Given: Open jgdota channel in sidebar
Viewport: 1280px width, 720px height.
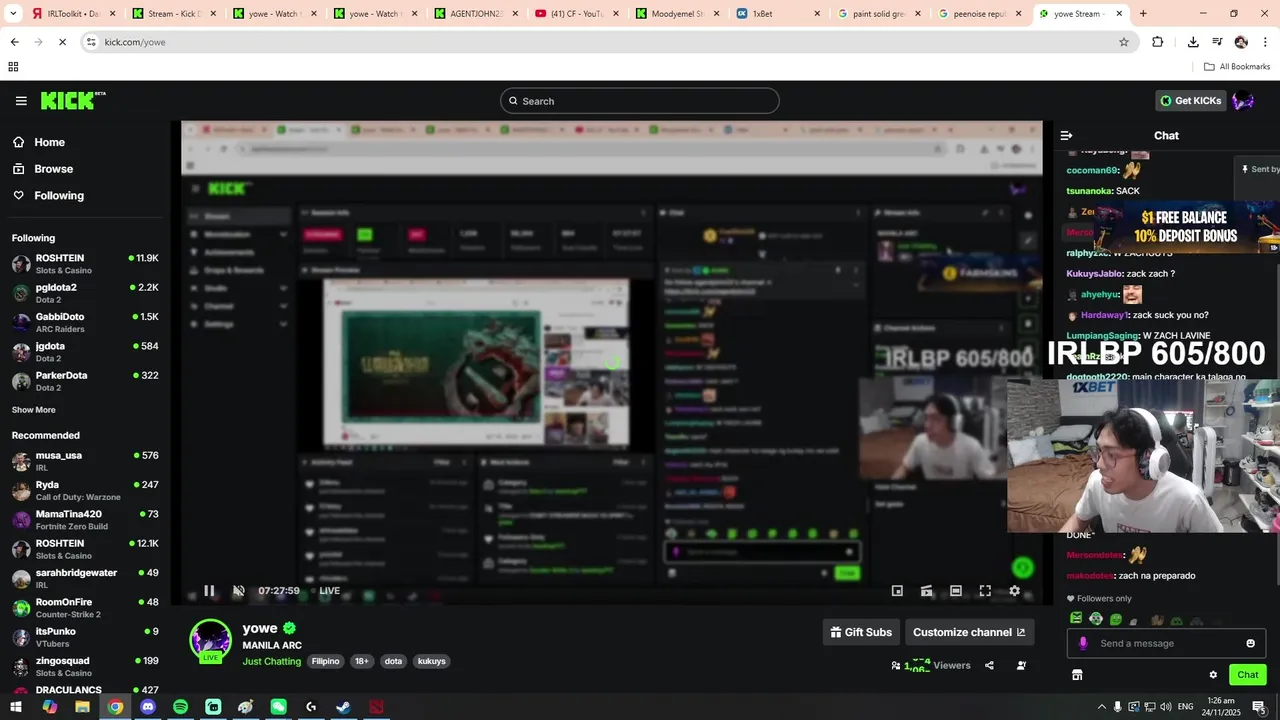Looking at the screenshot, I should tap(85, 352).
